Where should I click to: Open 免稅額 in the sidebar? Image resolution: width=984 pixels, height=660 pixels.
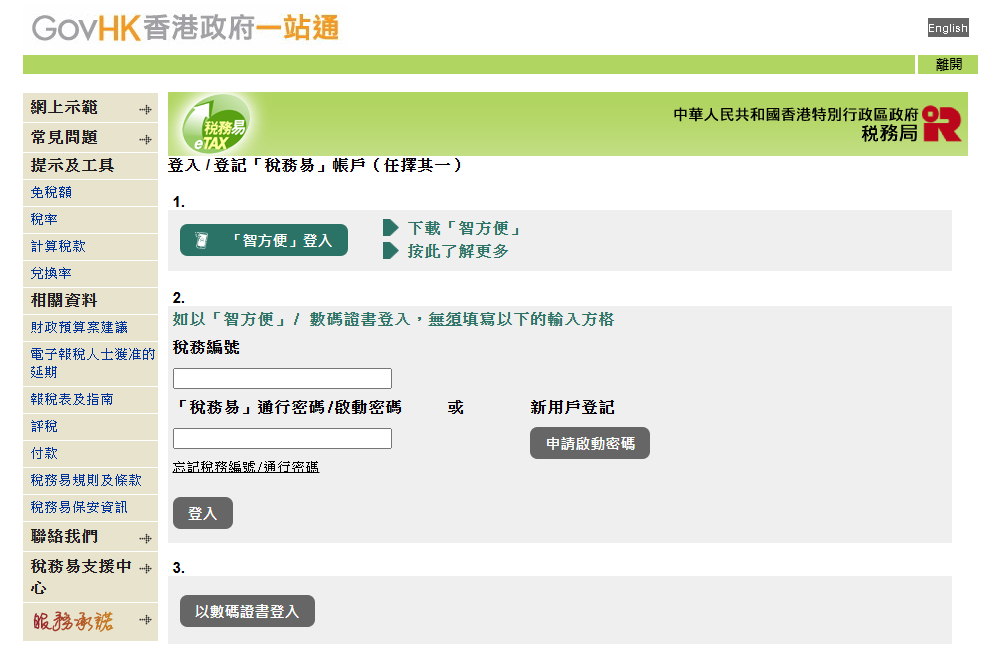click(x=52, y=192)
